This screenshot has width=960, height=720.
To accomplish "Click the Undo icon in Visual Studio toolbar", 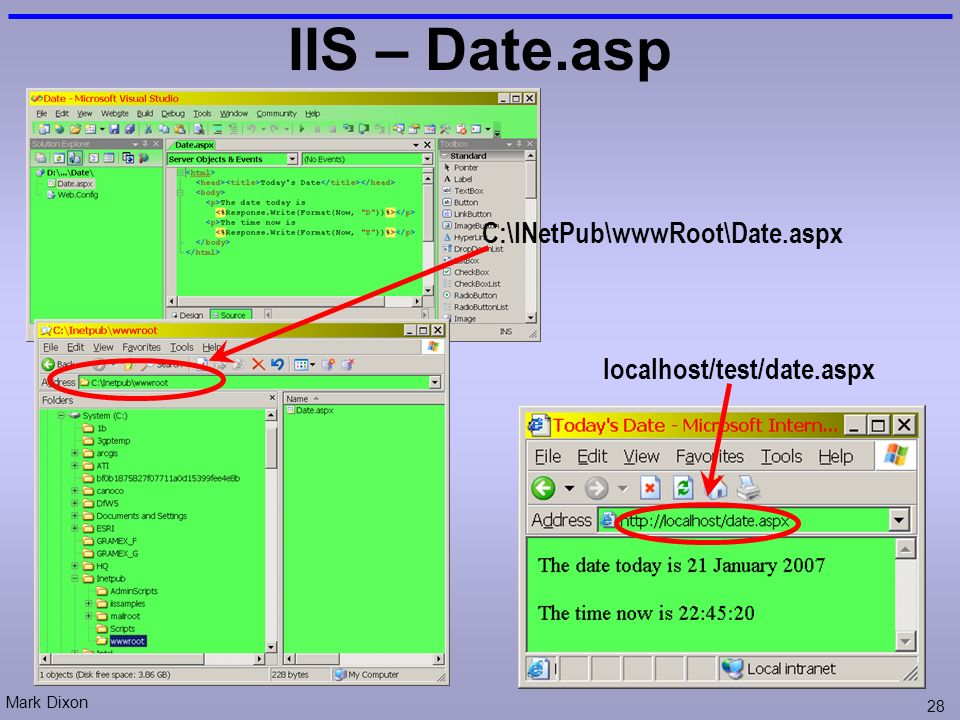I will point(251,129).
